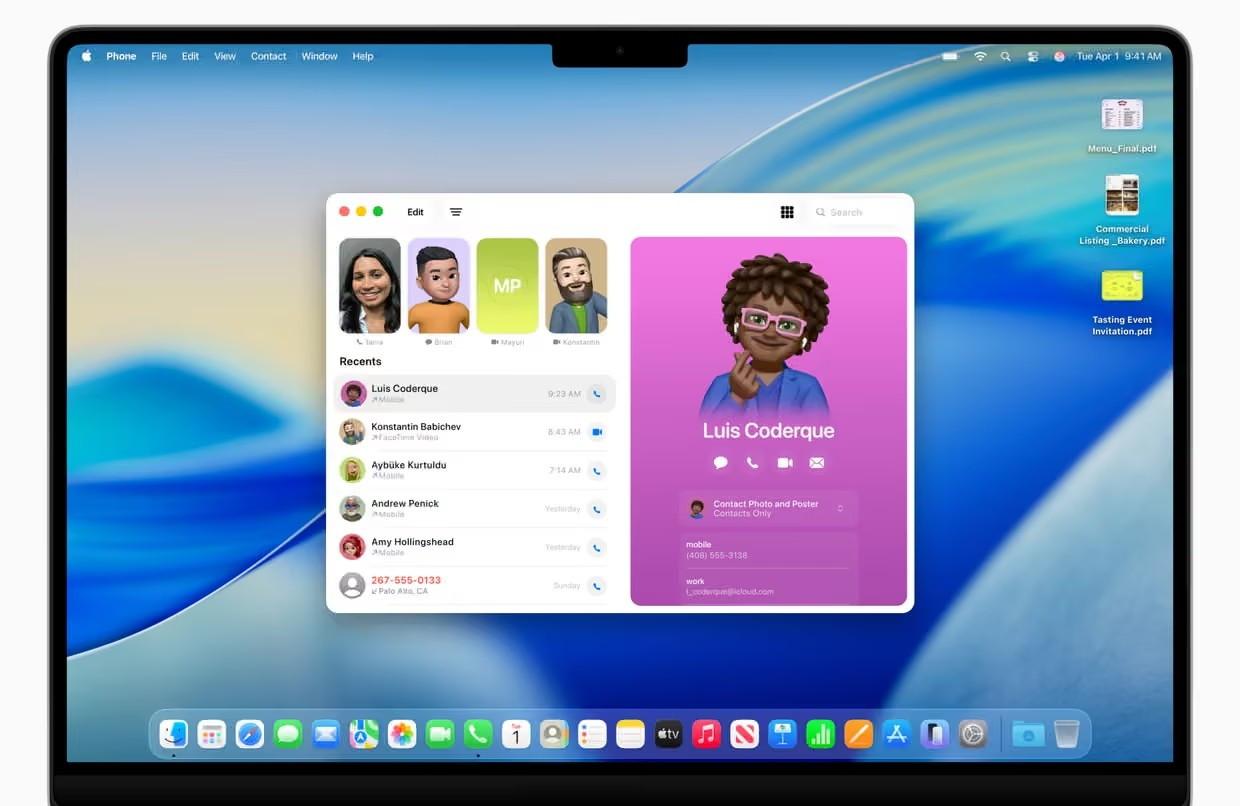Launch Safari from the Dock
This screenshot has width=1240, height=806.
tap(250, 734)
